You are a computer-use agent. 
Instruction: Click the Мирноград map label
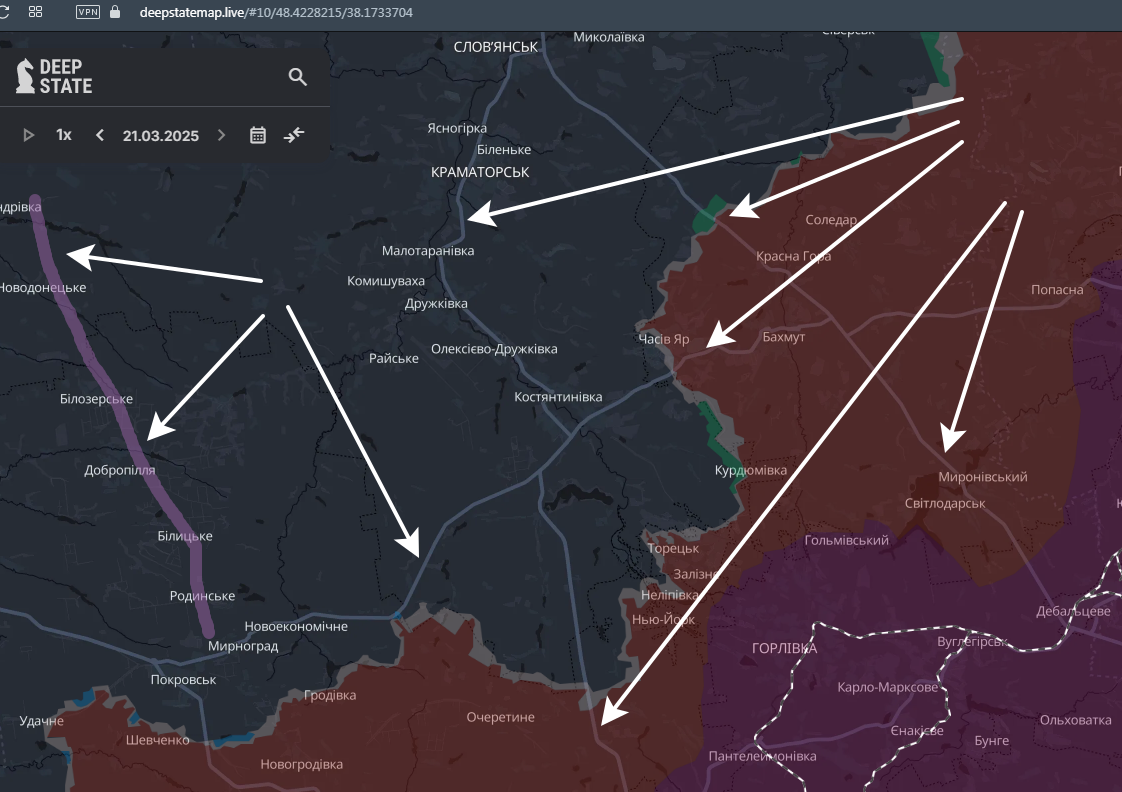243,647
